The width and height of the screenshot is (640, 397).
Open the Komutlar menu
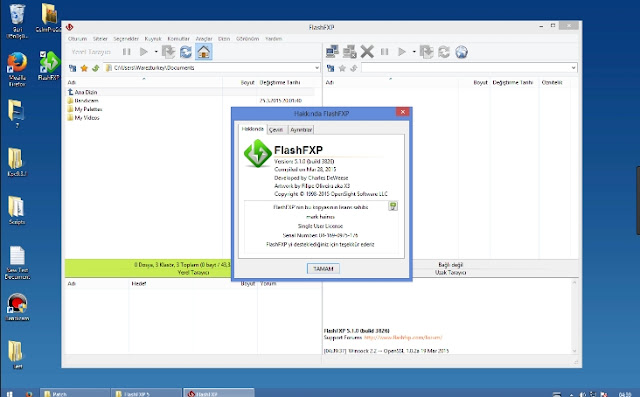click(x=178, y=39)
